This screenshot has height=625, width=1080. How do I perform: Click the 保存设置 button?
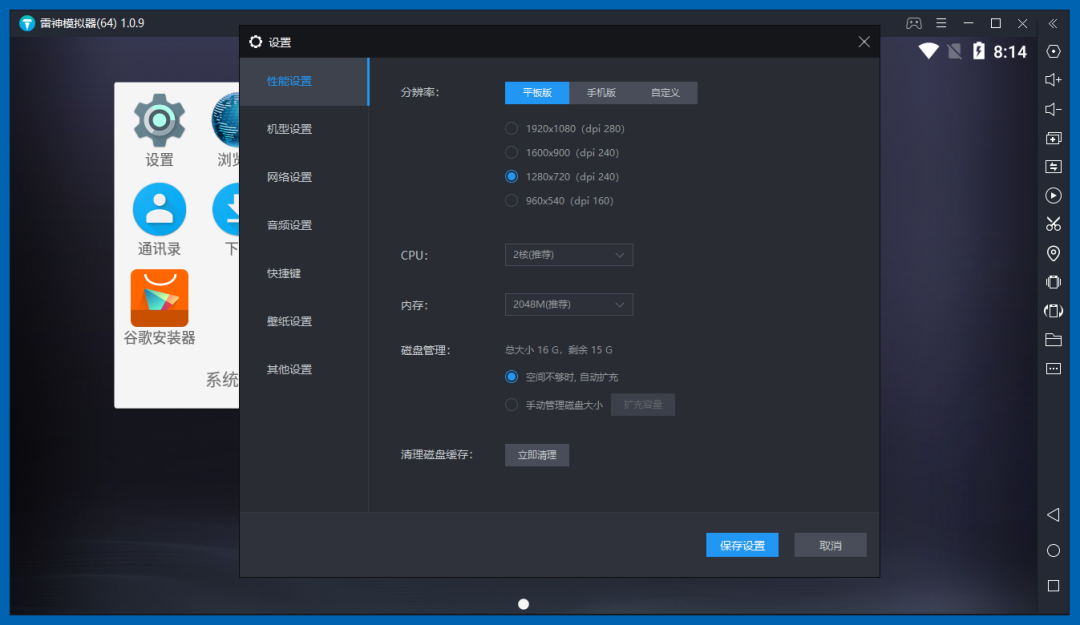[742, 545]
